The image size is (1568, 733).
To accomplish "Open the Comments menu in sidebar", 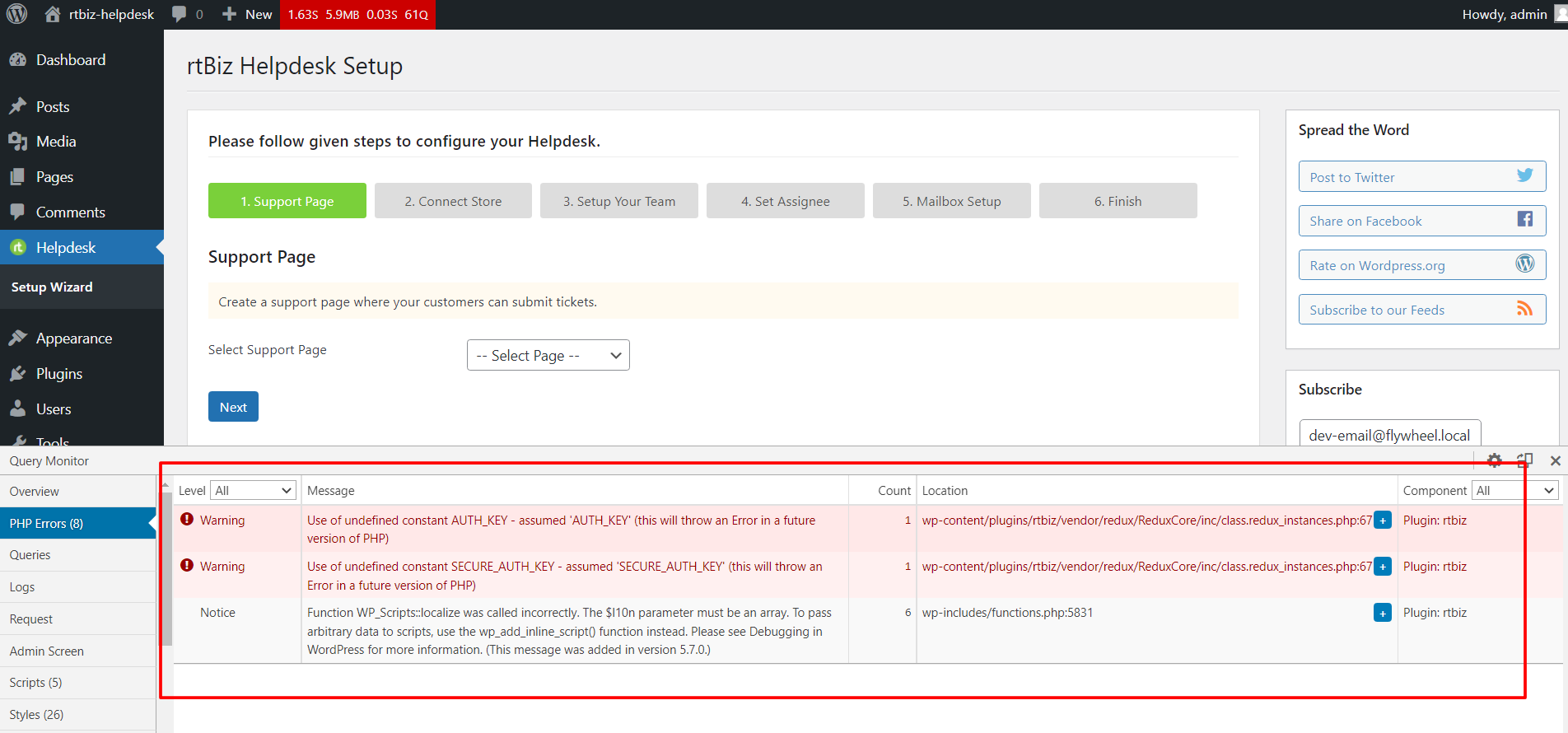I will (82, 212).
